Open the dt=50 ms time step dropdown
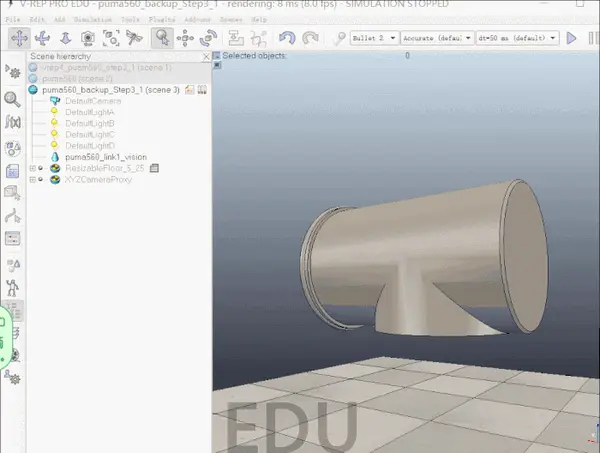Screen dimensions: 600x453 [517, 38]
